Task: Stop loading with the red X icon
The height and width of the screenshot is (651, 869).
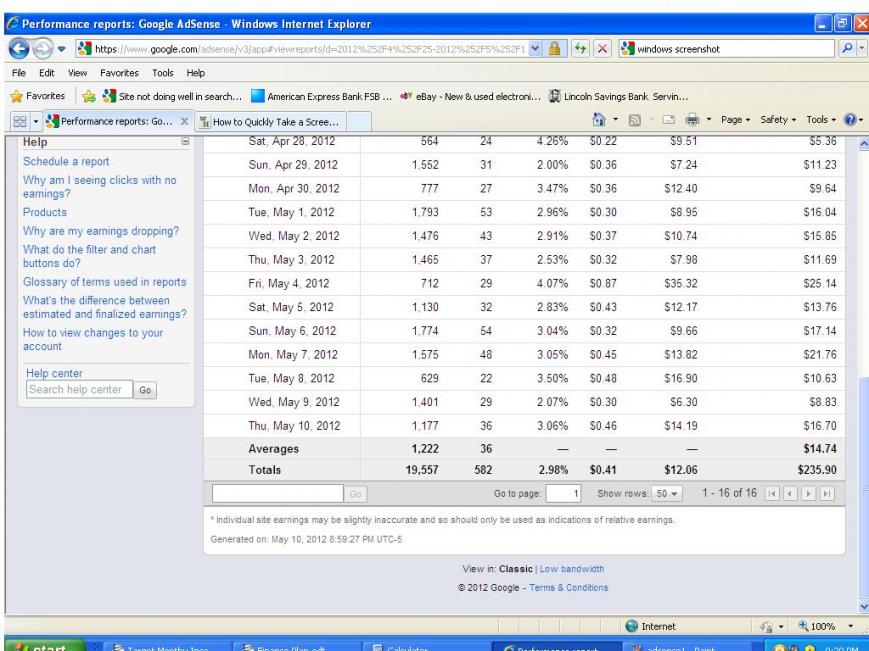Action: (x=602, y=49)
